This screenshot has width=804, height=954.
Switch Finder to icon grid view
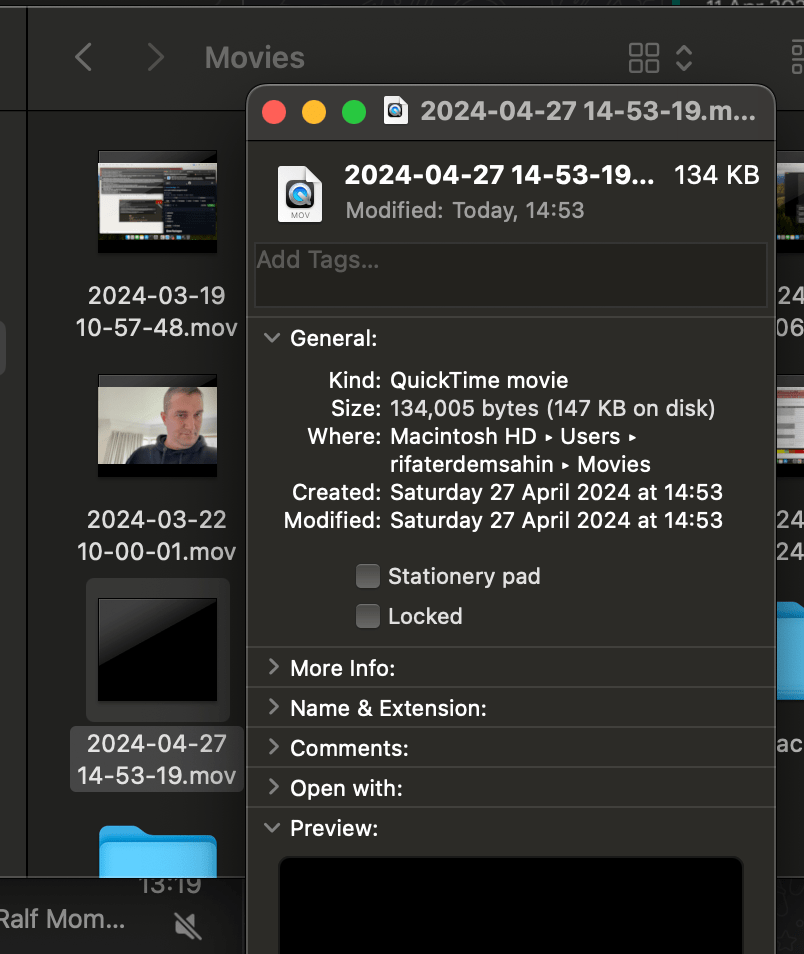pyautogui.click(x=644, y=58)
